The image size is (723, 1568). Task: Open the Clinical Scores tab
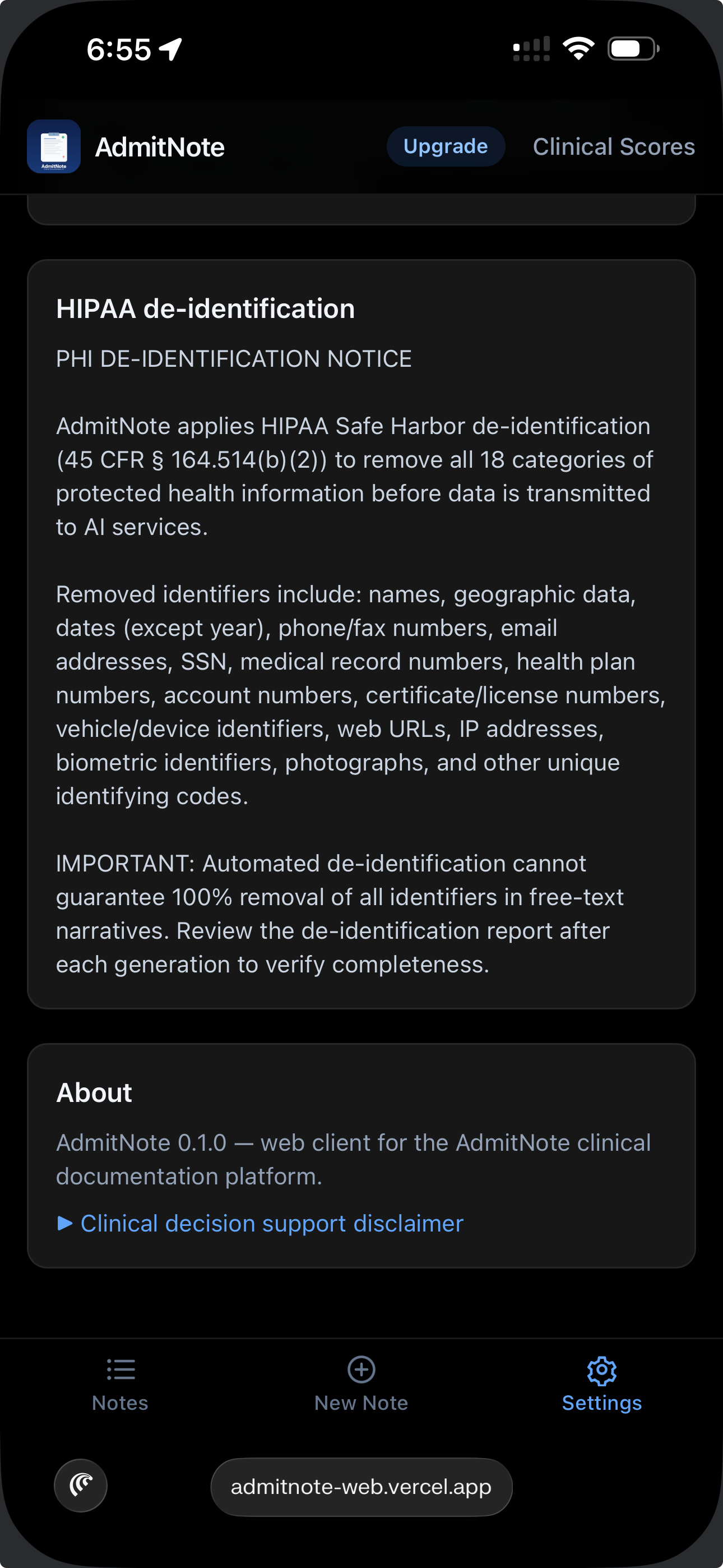coord(614,146)
